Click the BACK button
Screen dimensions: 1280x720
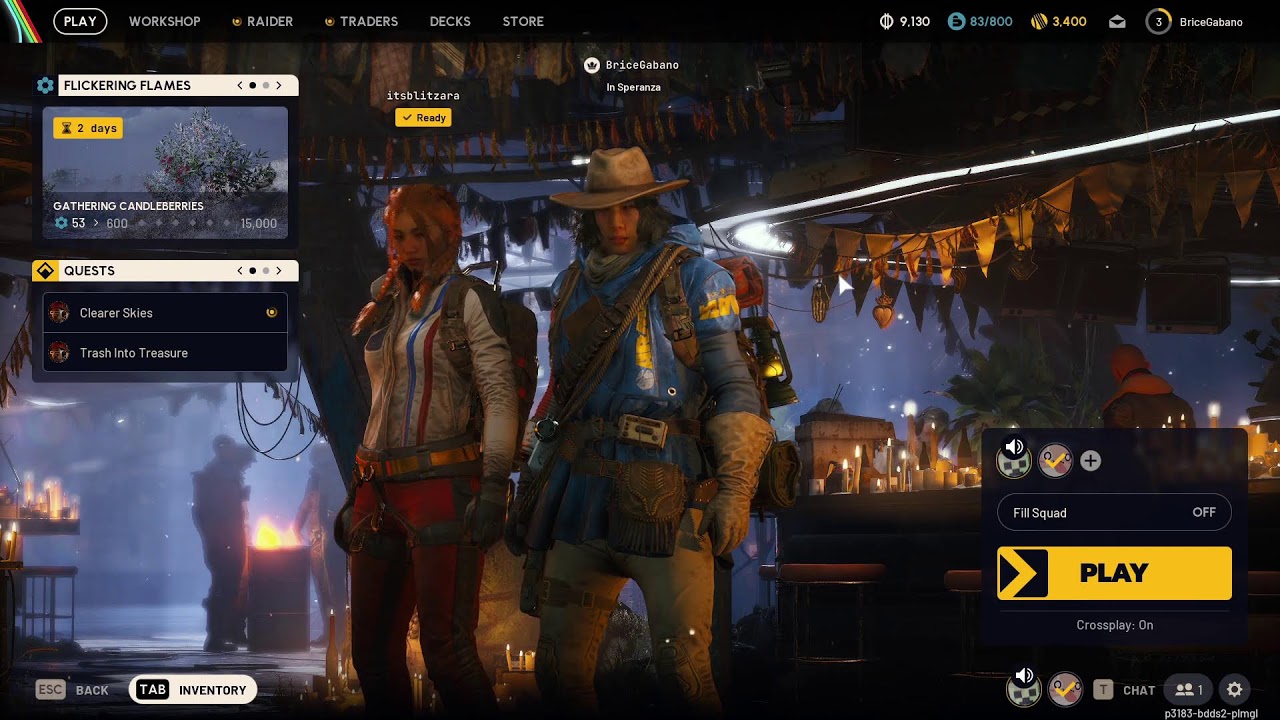tap(92, 690)
